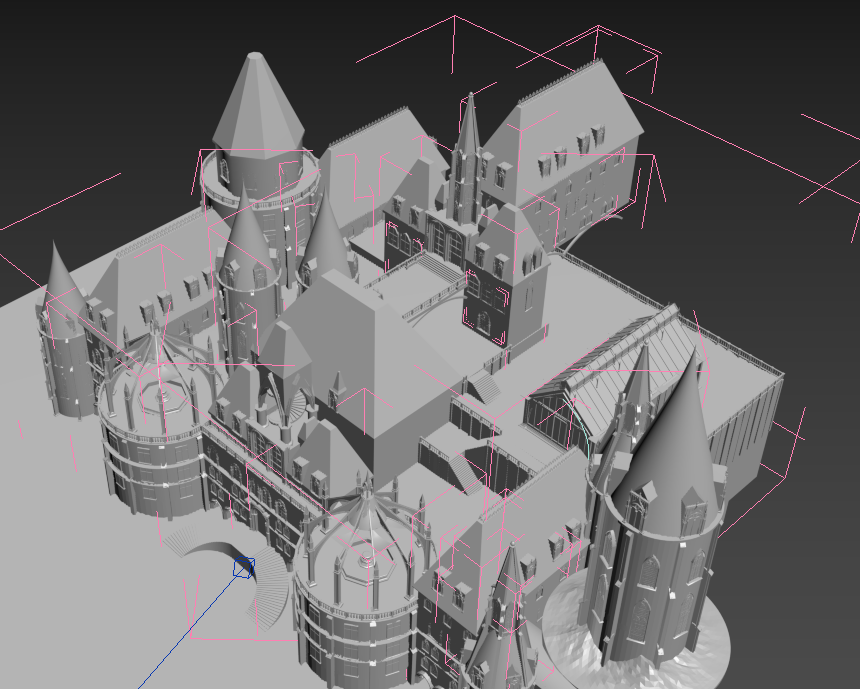Select the blue camera cube gizmo

click(x=243, y=567)
